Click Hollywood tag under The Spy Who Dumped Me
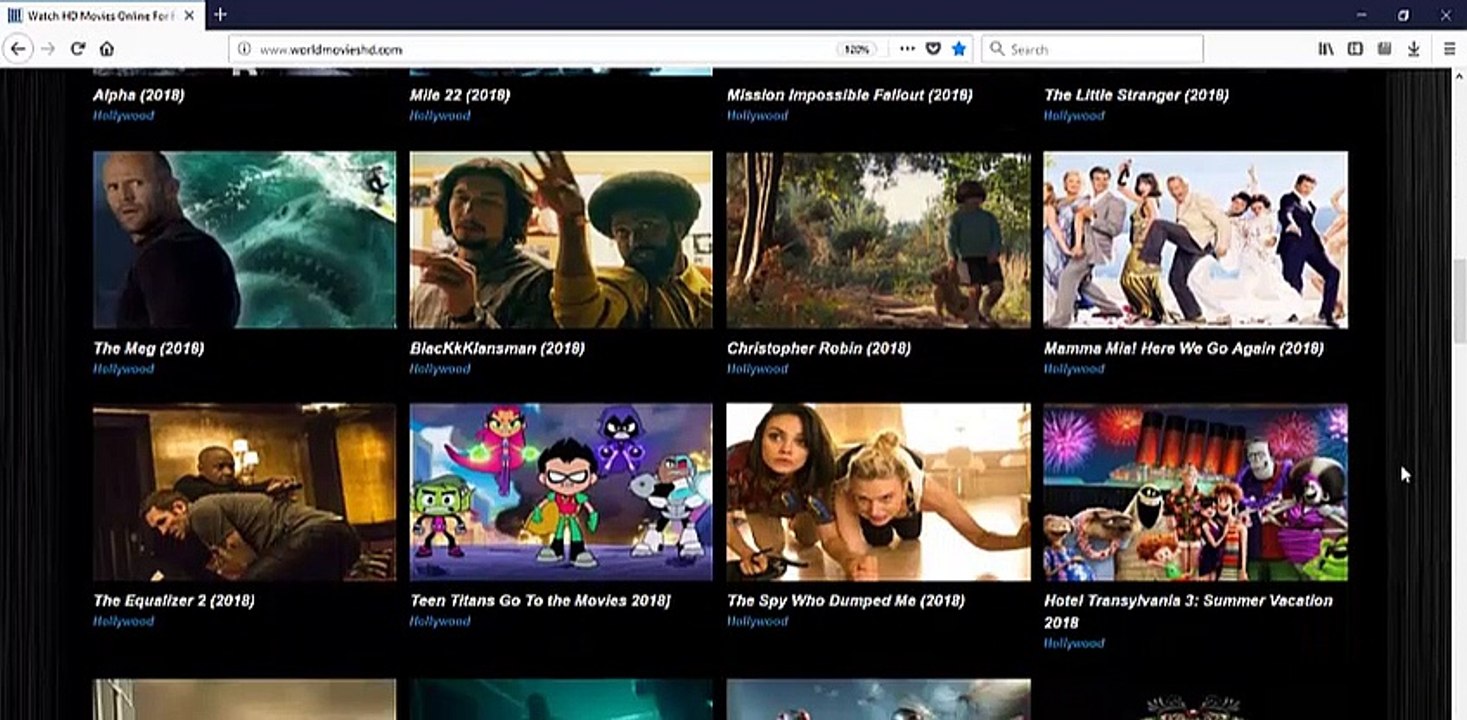The width and height of the screenshot is (1467, 720). pos(757,621)
